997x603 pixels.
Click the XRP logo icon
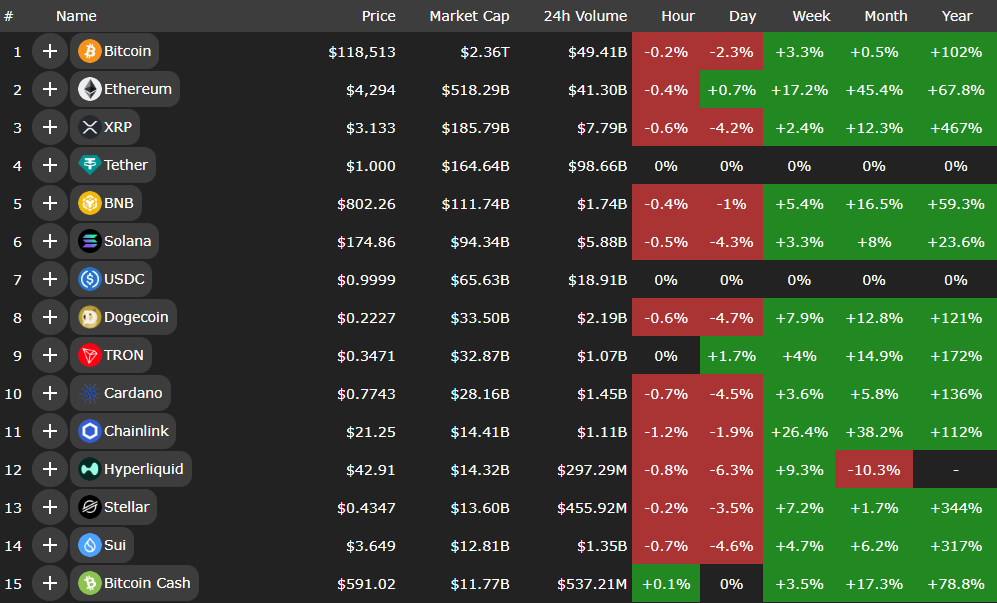pyautogui.click(x=89, y=127)
